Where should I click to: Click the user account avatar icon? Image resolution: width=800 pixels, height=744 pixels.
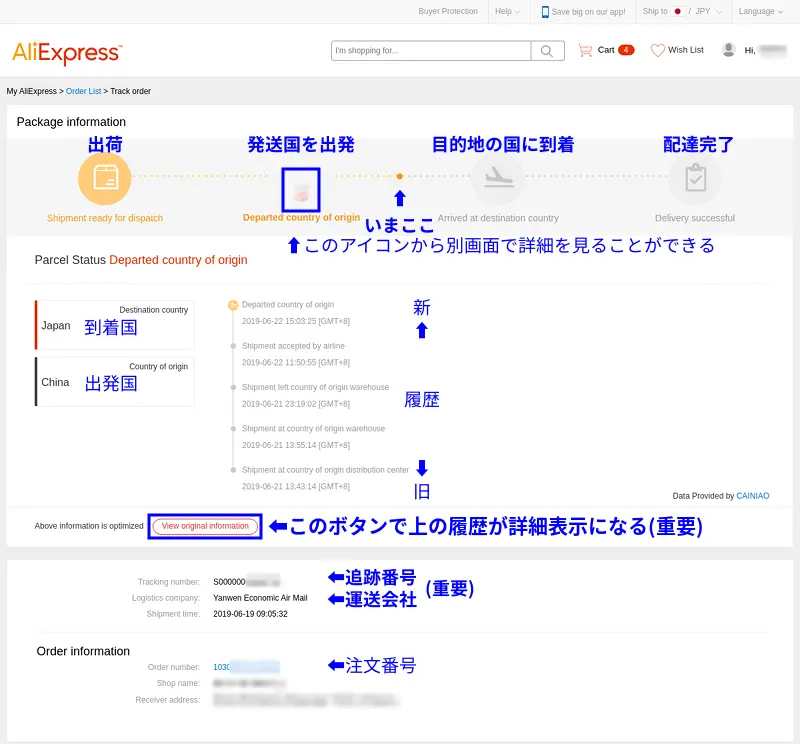click(x=729, y=50)
